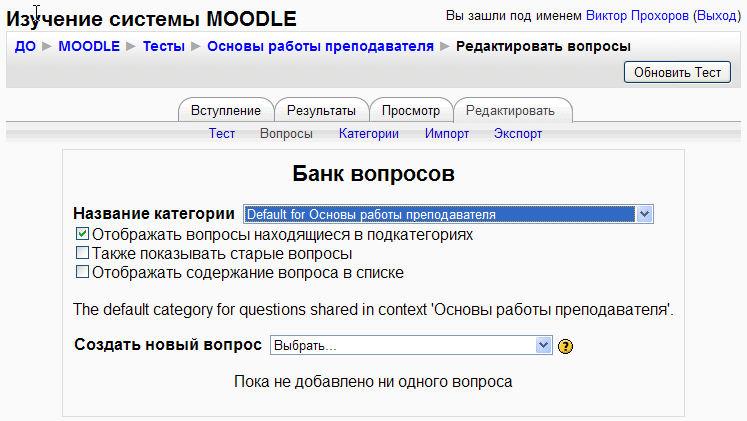Click the Редактировать вопросы breadcrumb text

(x=543, y=46)
